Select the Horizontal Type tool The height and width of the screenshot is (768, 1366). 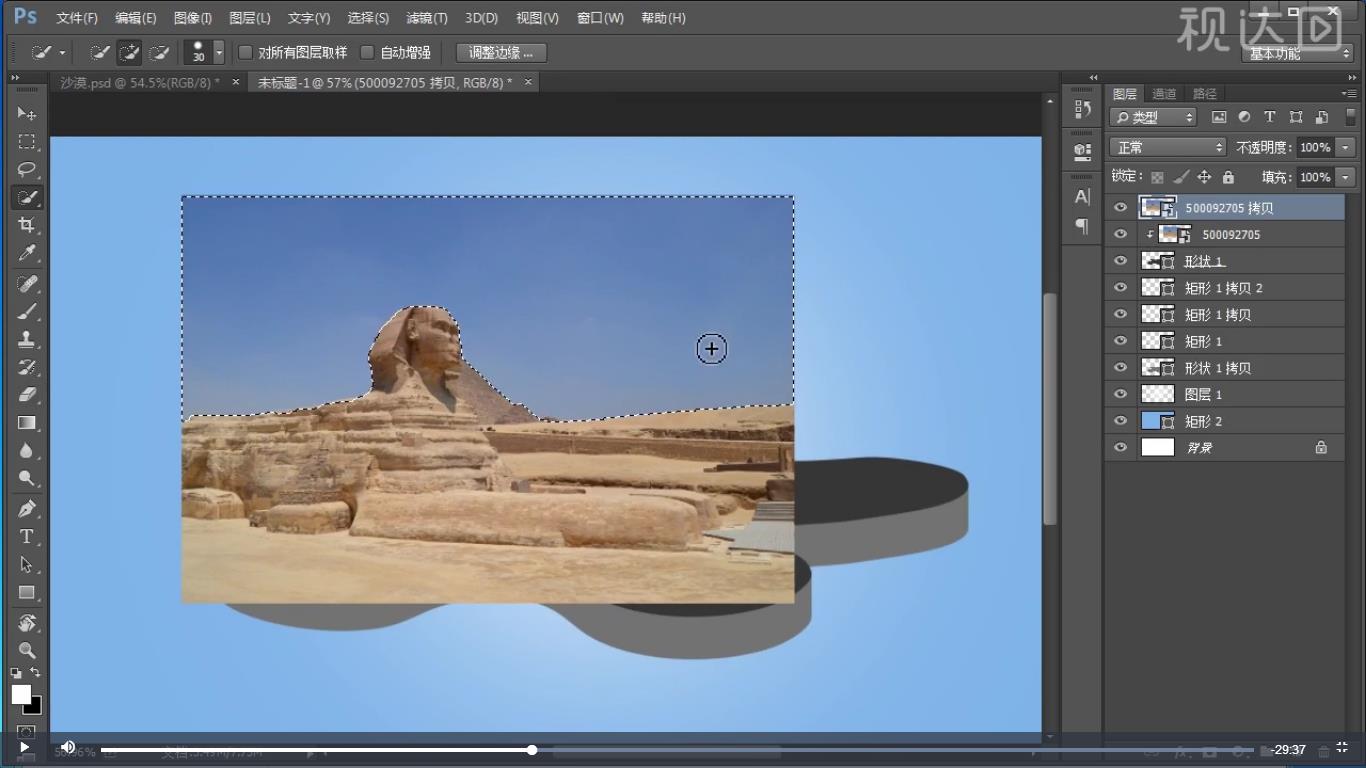[27, 537]
